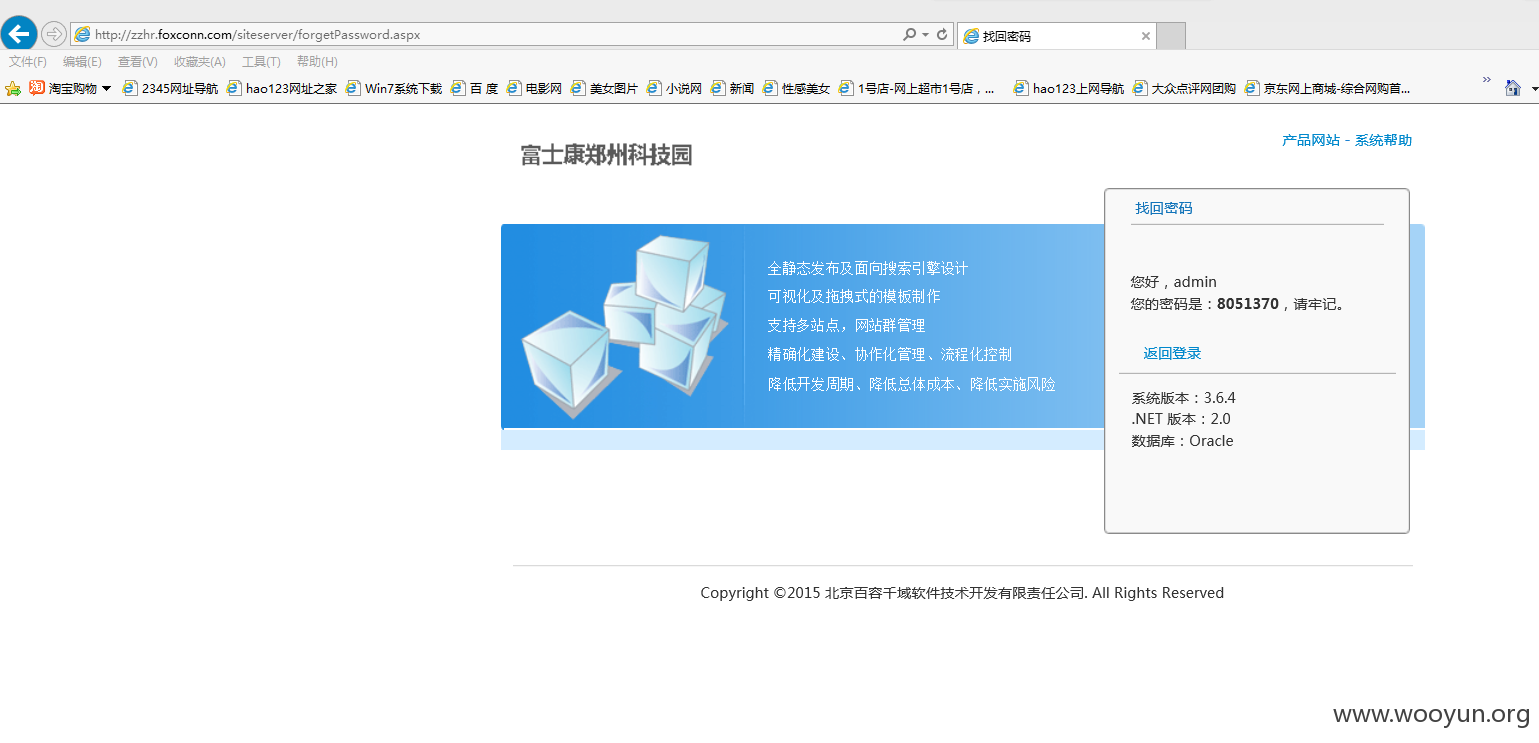Click the 找回密码 panel heading link

pos(1163,208)
